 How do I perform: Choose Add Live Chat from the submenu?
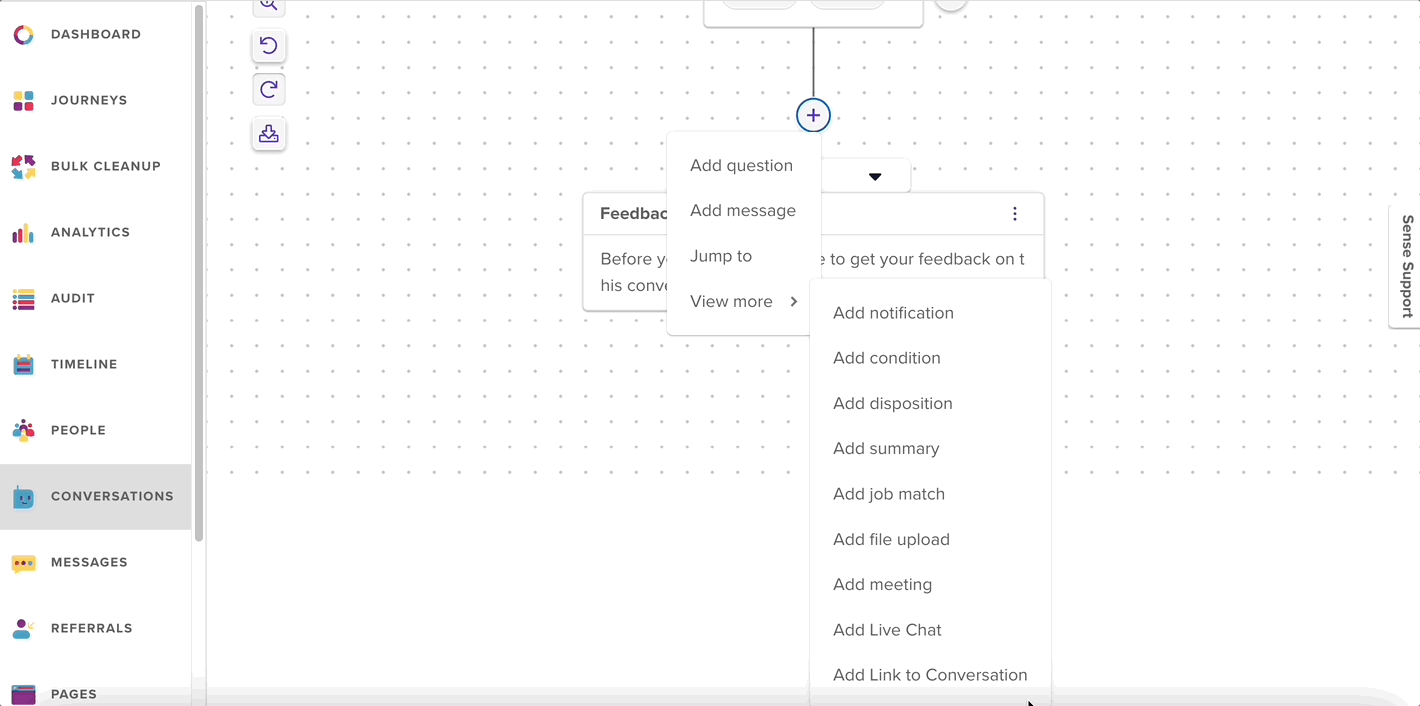[887, 629]
